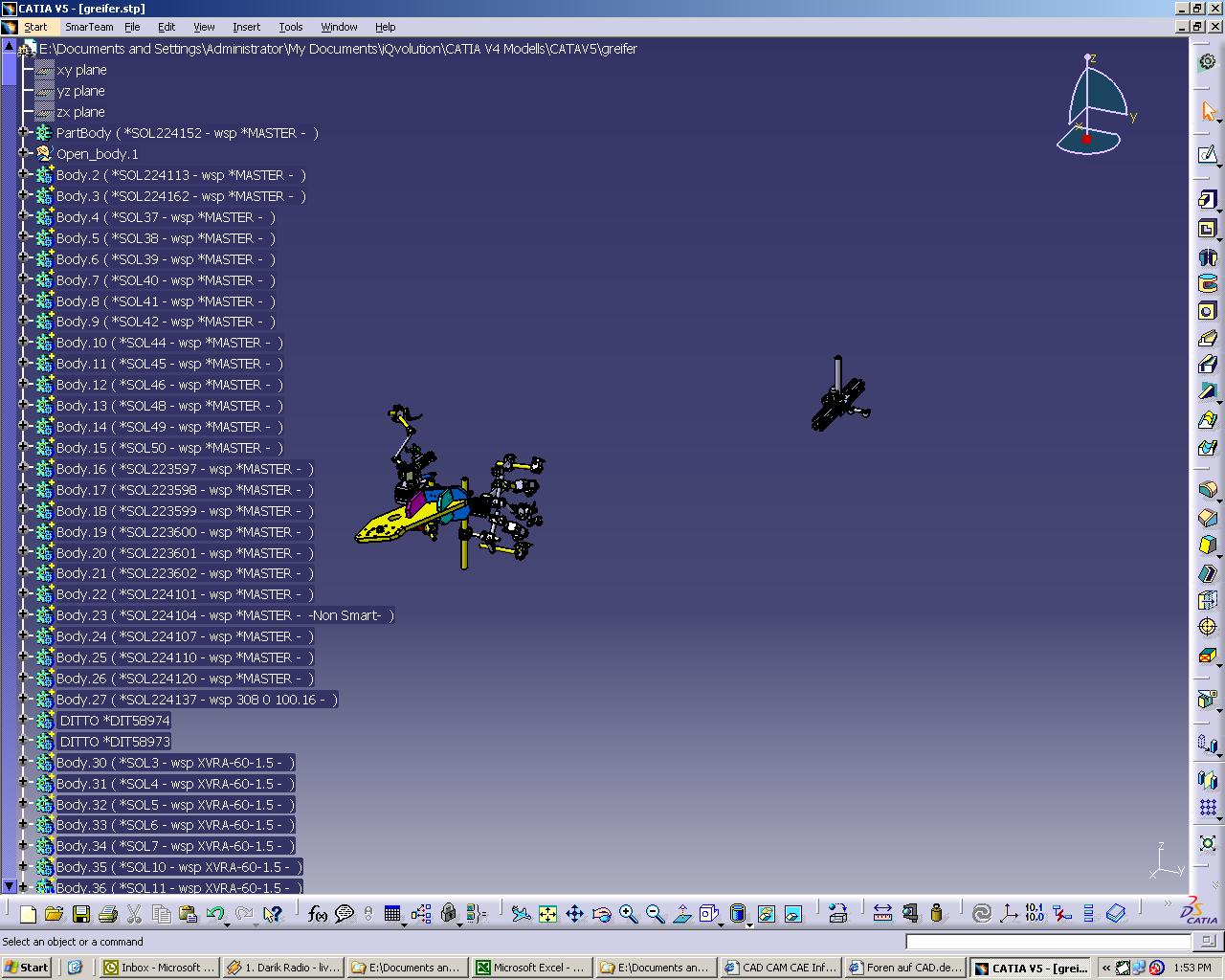The image size is (1225, 980).
Task: Click the workbench gear icon at top right
Action: point(1208,61)
